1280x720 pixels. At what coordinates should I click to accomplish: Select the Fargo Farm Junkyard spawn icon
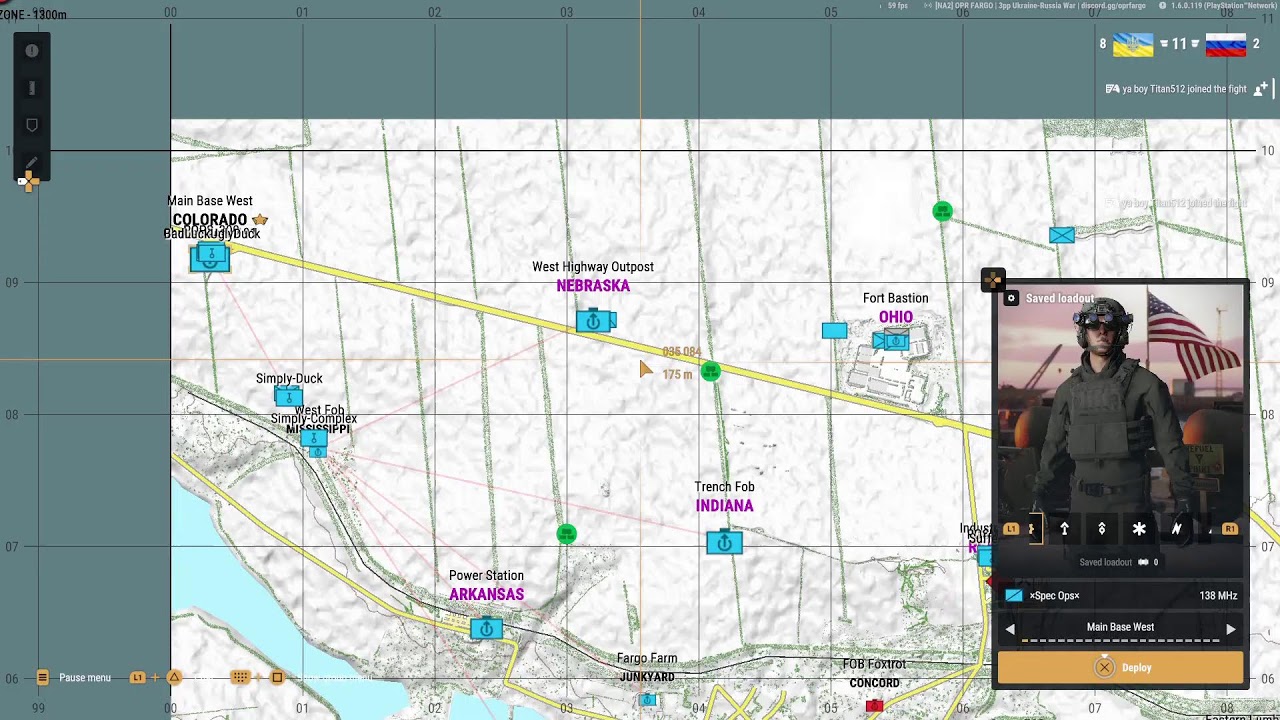pyautogui.click(x=648, y=700)
